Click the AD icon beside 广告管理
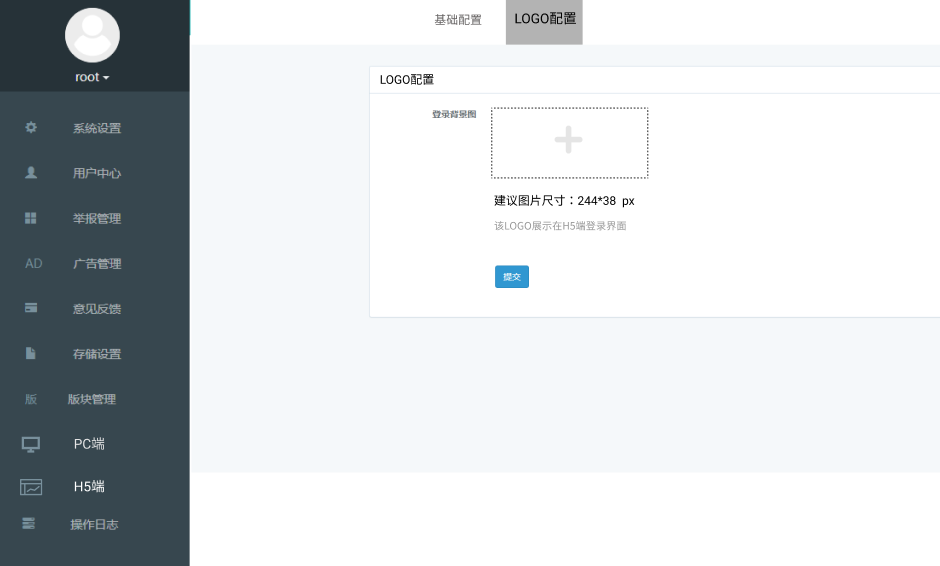 click(34, 263)
